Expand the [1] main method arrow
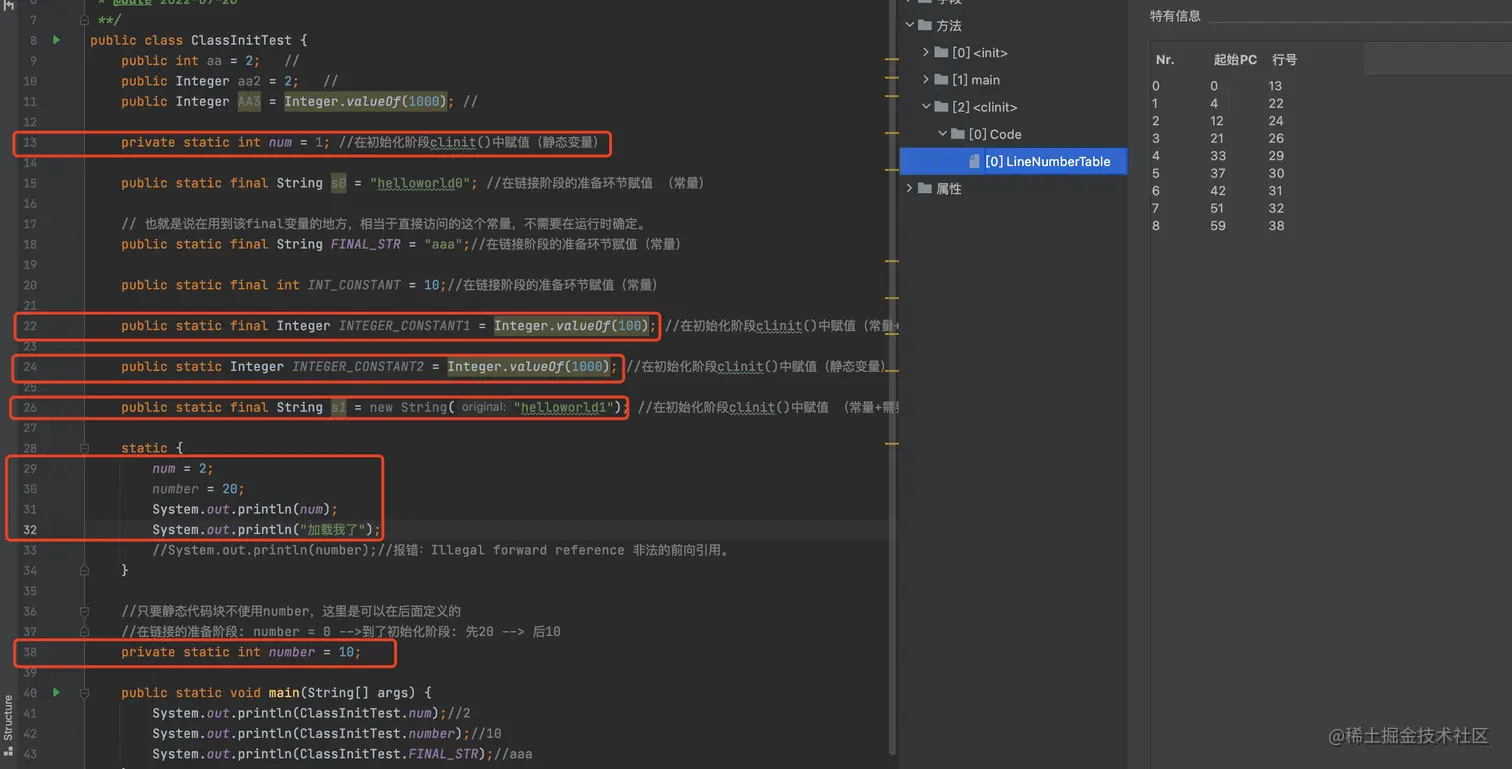 926,79
